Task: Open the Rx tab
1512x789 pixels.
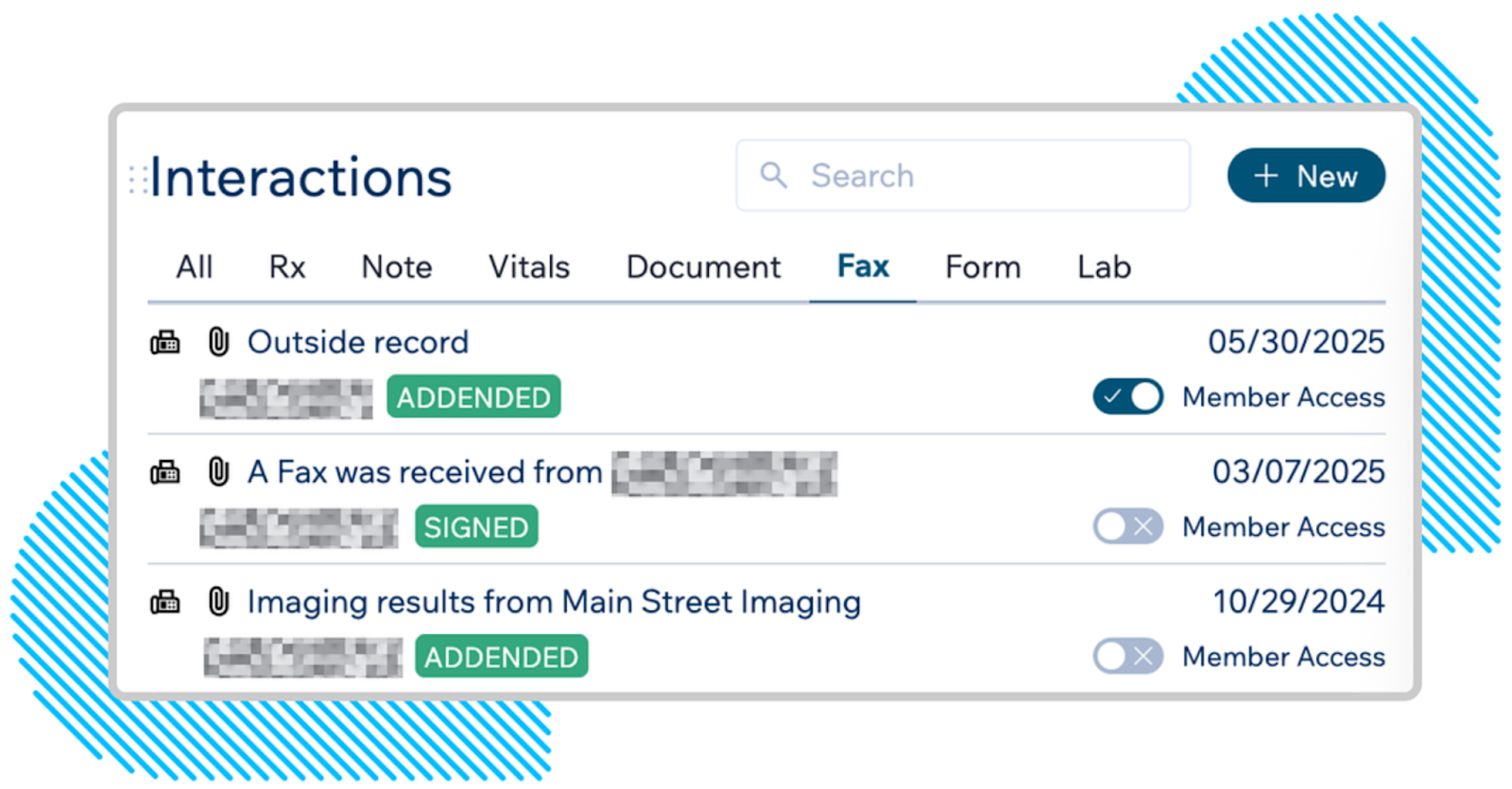Action: 287,267
